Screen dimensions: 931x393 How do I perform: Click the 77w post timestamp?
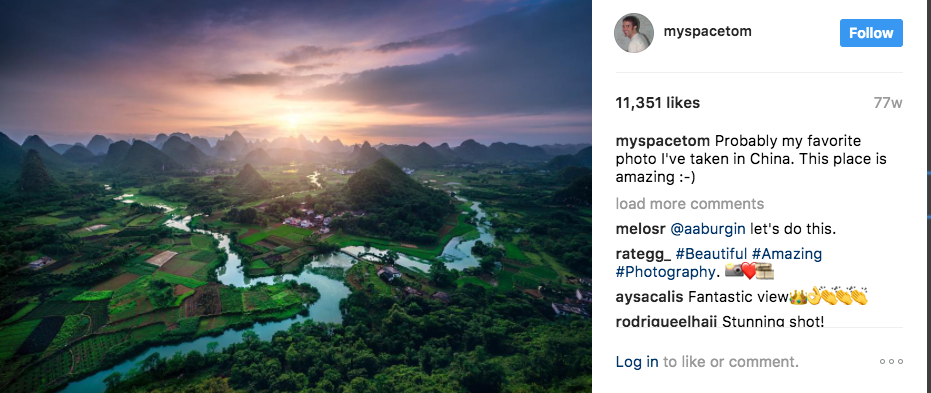(x=888, y=103)
